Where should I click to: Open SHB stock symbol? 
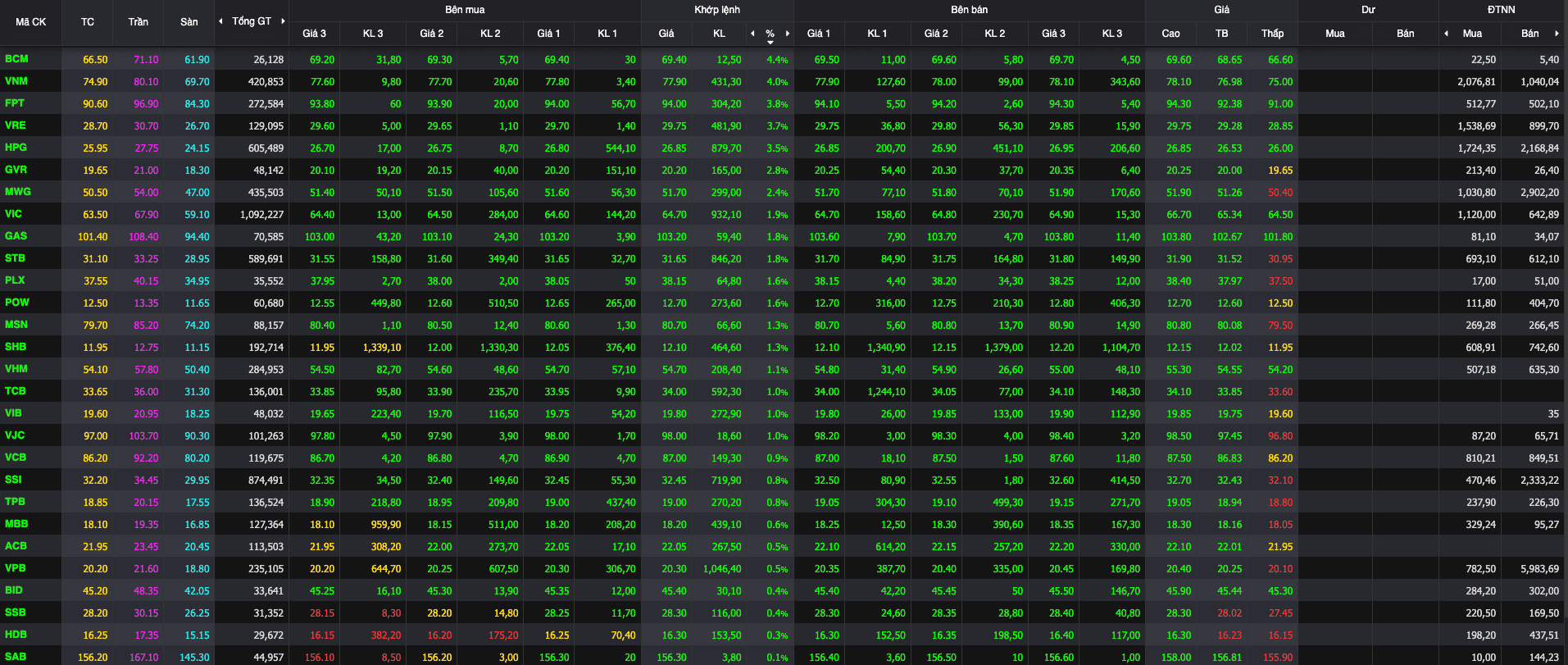click(x=16, y=347)
